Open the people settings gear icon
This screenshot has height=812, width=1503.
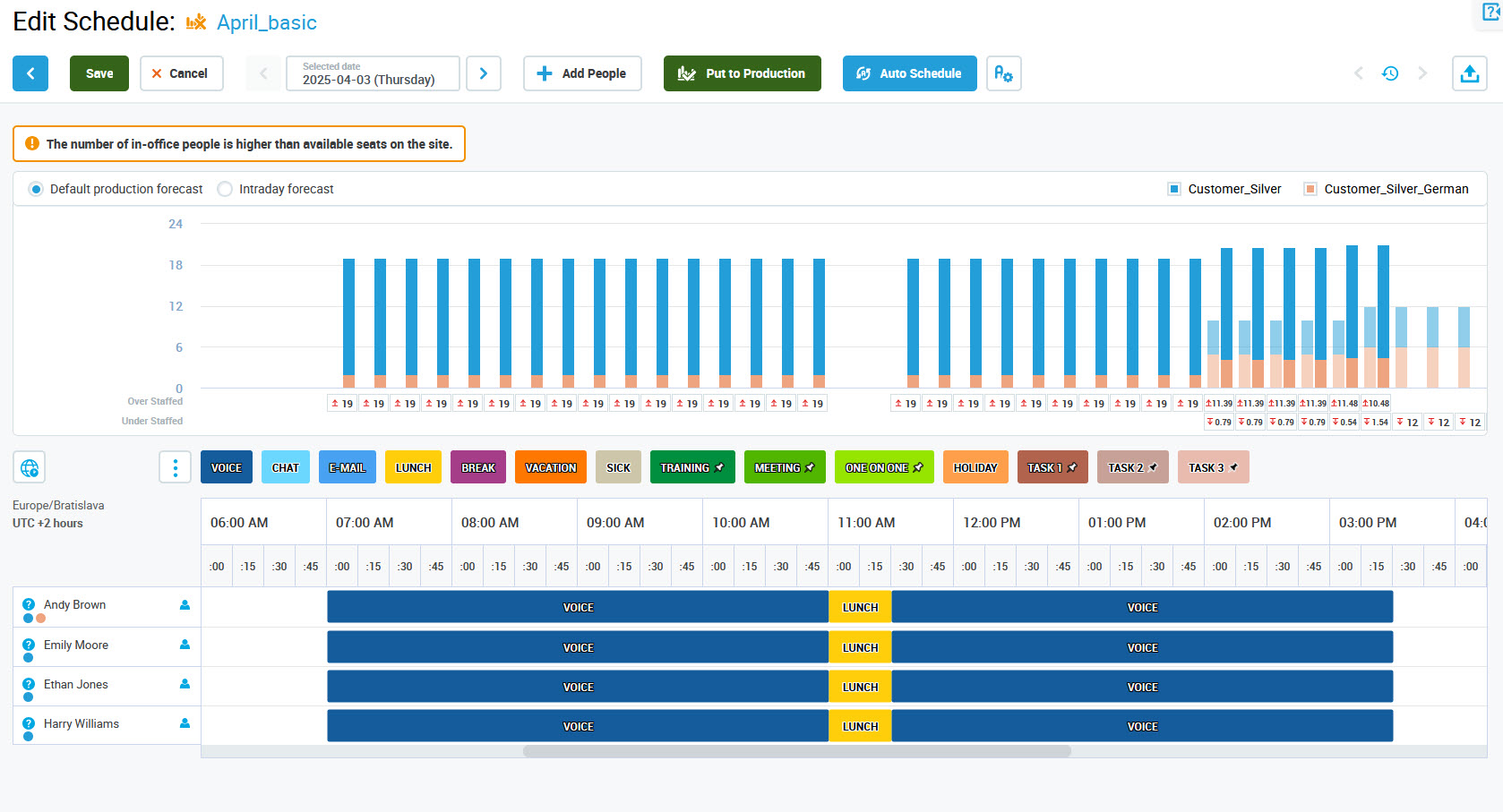click(x=1003, y=73)
